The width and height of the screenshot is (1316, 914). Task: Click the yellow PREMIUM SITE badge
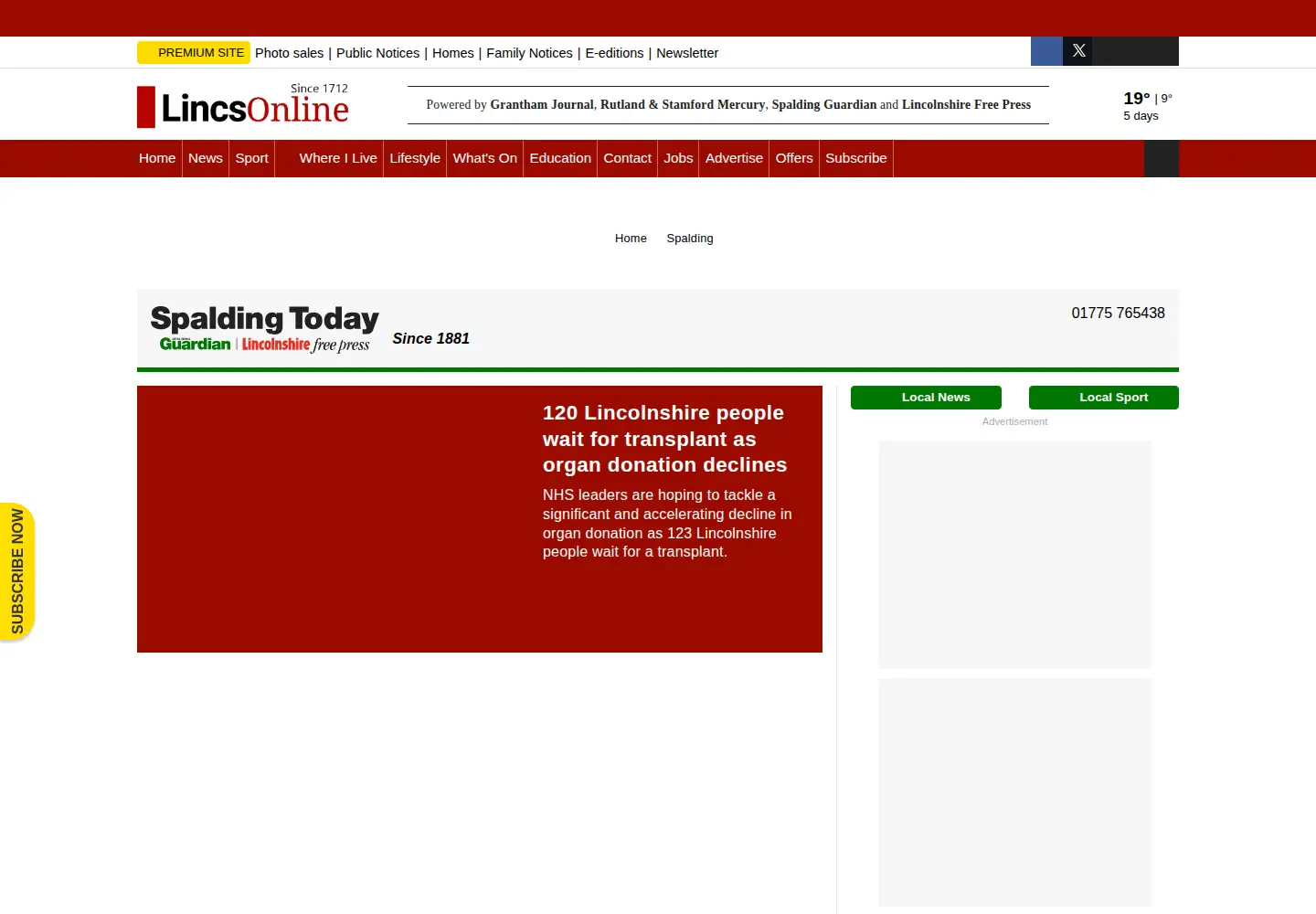click(194, 53)
